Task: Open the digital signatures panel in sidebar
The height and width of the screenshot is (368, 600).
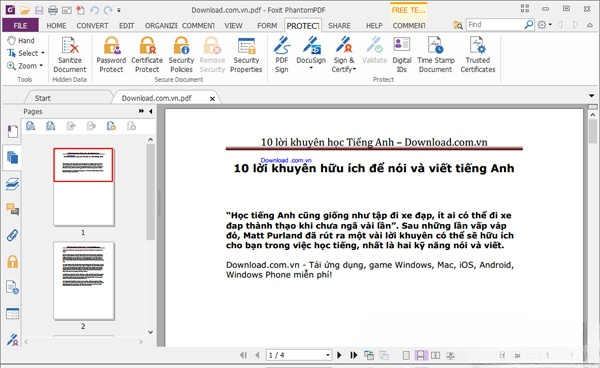Action: click(12, 339)
